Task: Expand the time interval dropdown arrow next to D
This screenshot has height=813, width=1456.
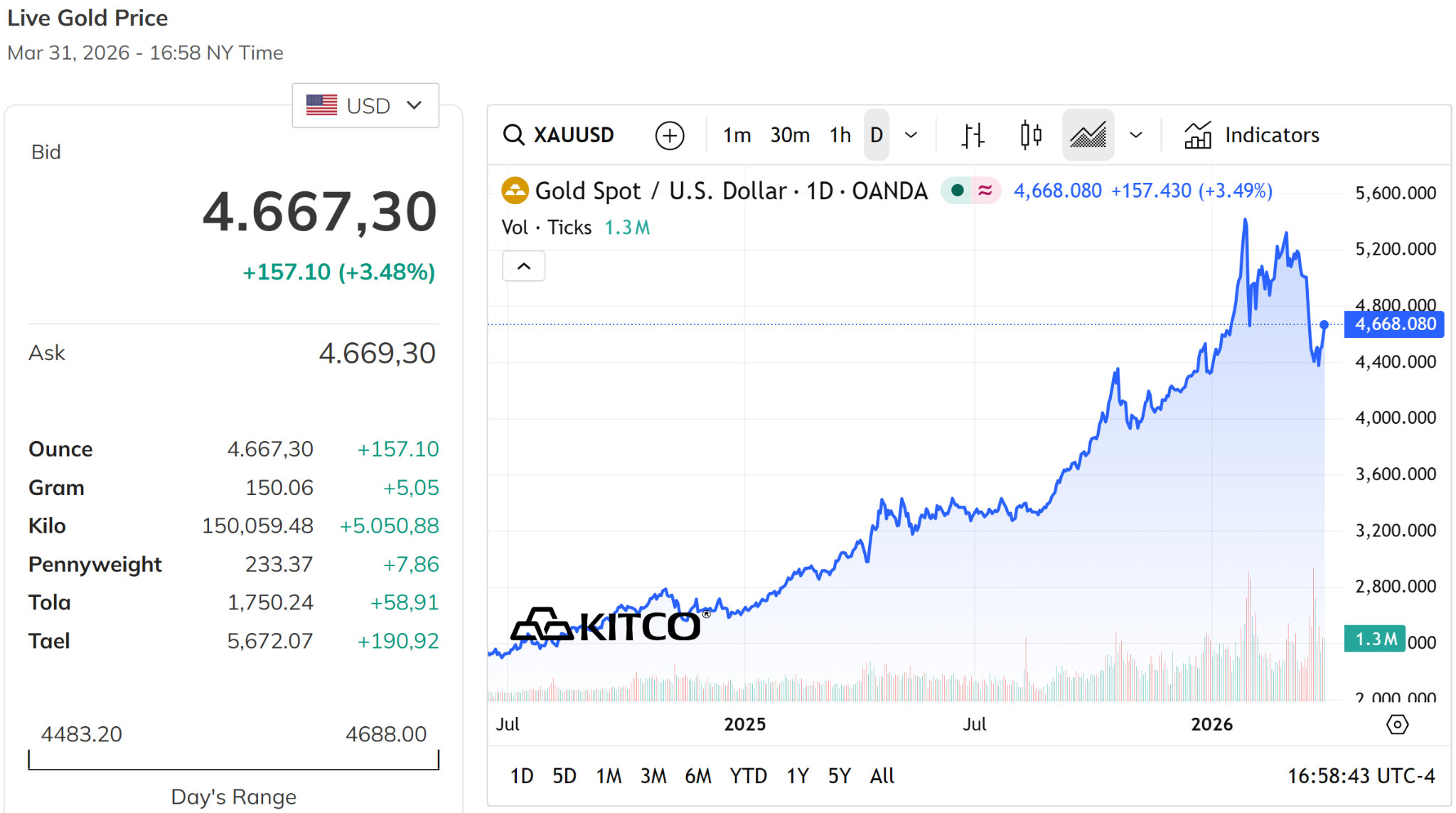Action: (911, 134)
